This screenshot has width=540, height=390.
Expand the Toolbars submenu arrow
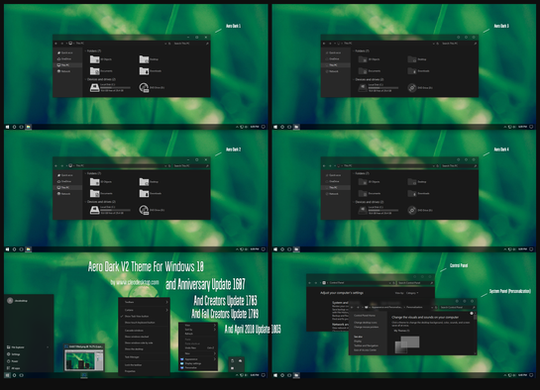point(167,302)
